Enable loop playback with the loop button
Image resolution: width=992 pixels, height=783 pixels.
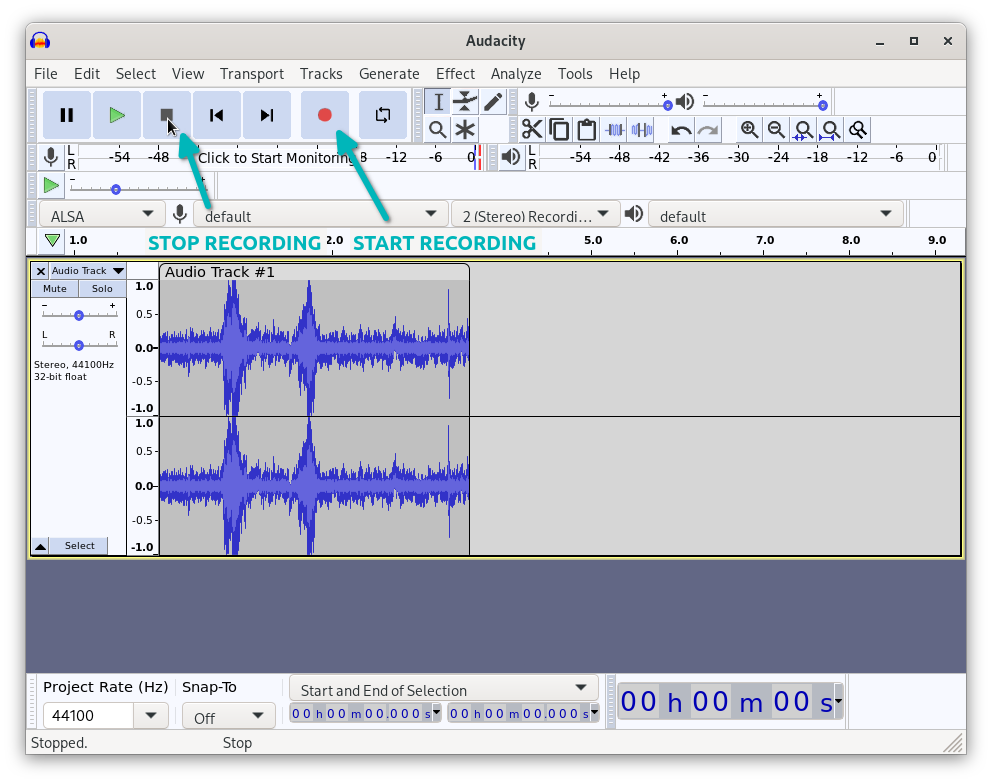tap(382, 115)
